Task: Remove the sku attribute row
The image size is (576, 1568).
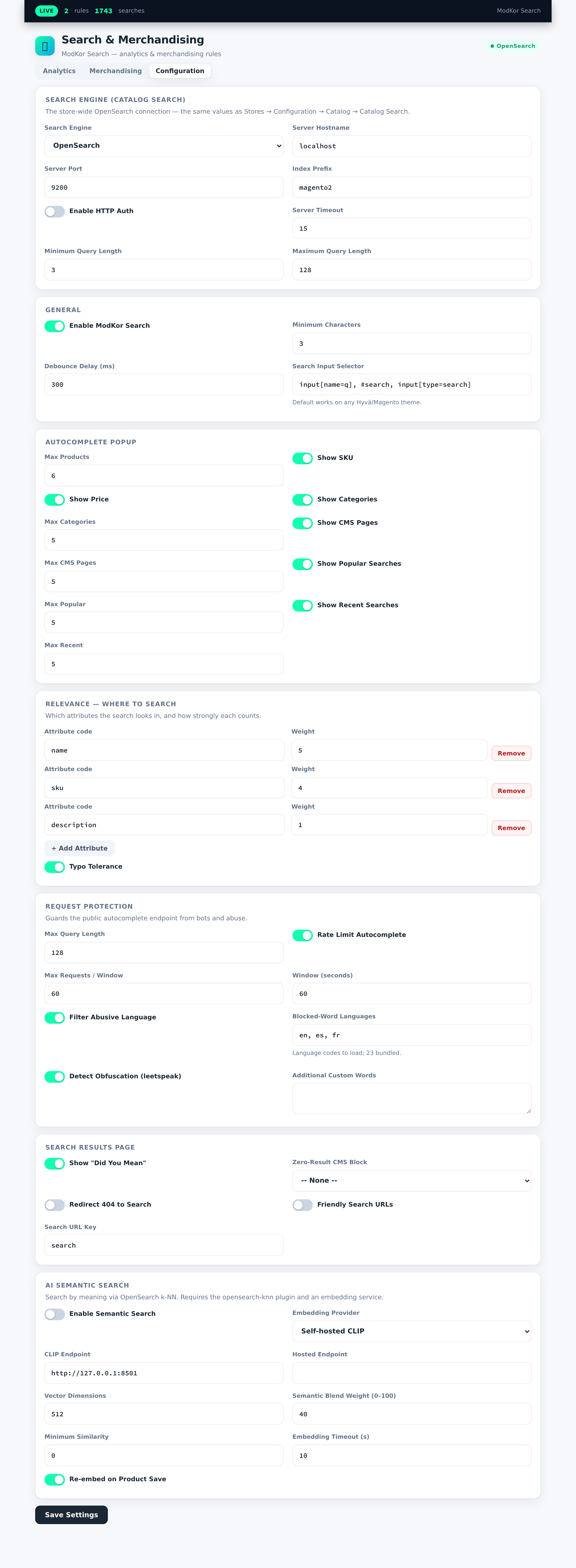Action: coord(511,791)
